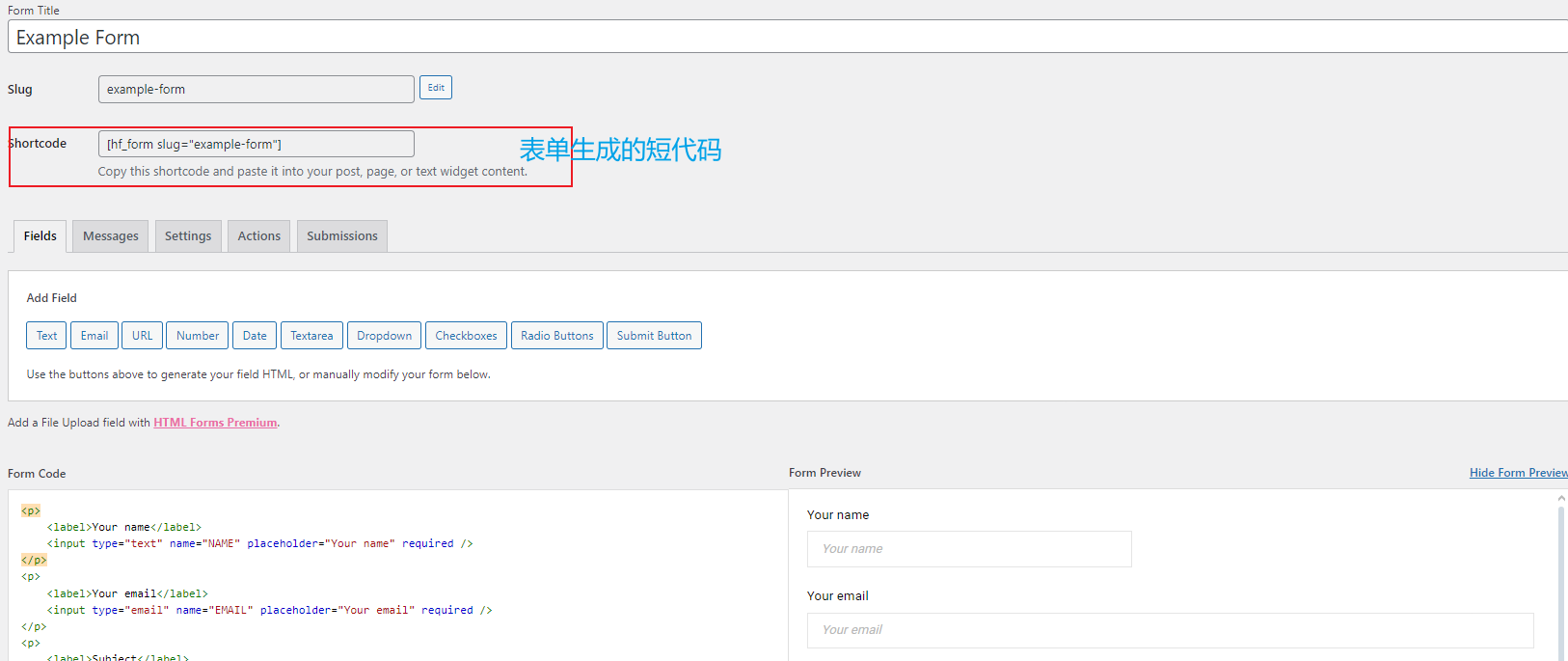Add a Number field
1568x661 pixels.
198,336
